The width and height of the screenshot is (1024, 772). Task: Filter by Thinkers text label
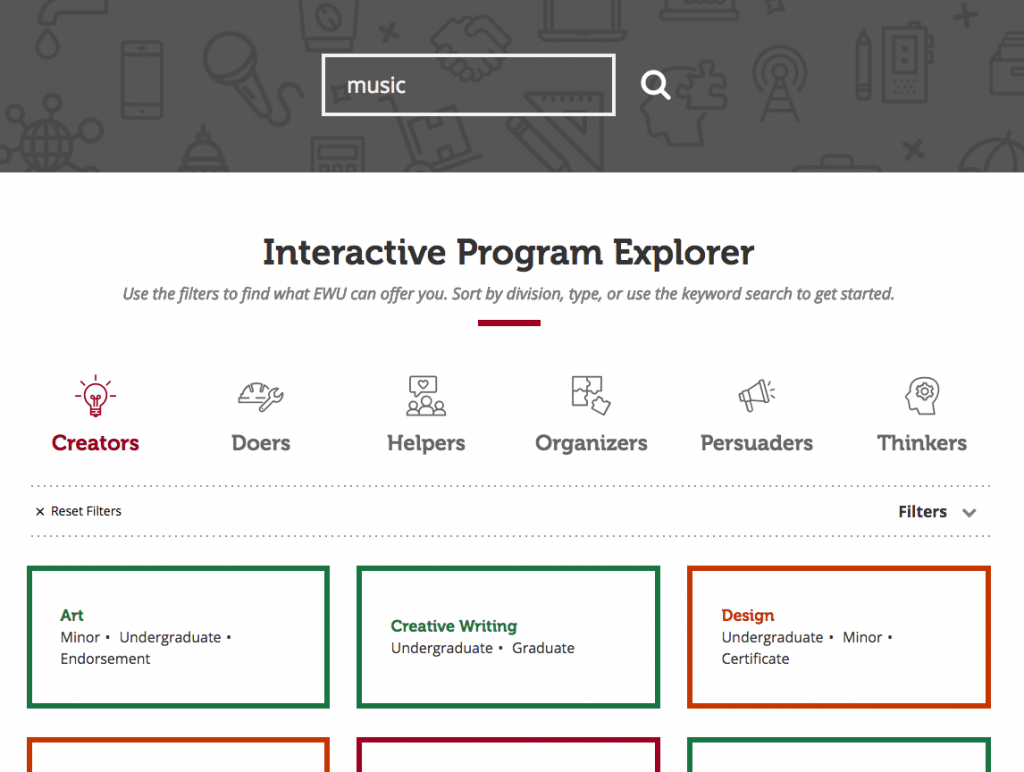point(921,443)
